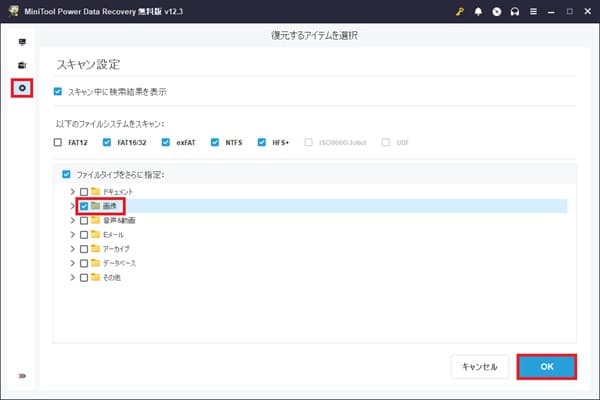The image size is (600, 400).
Task: Expand the その他 tree node
Action: 72,277
